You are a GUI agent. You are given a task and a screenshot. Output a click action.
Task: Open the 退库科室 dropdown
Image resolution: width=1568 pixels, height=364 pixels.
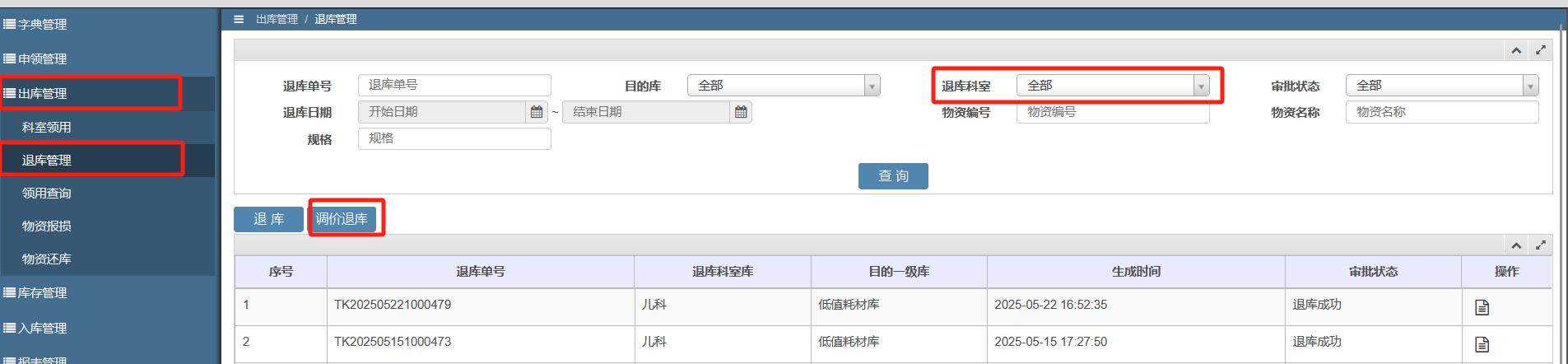(1113, 86)
